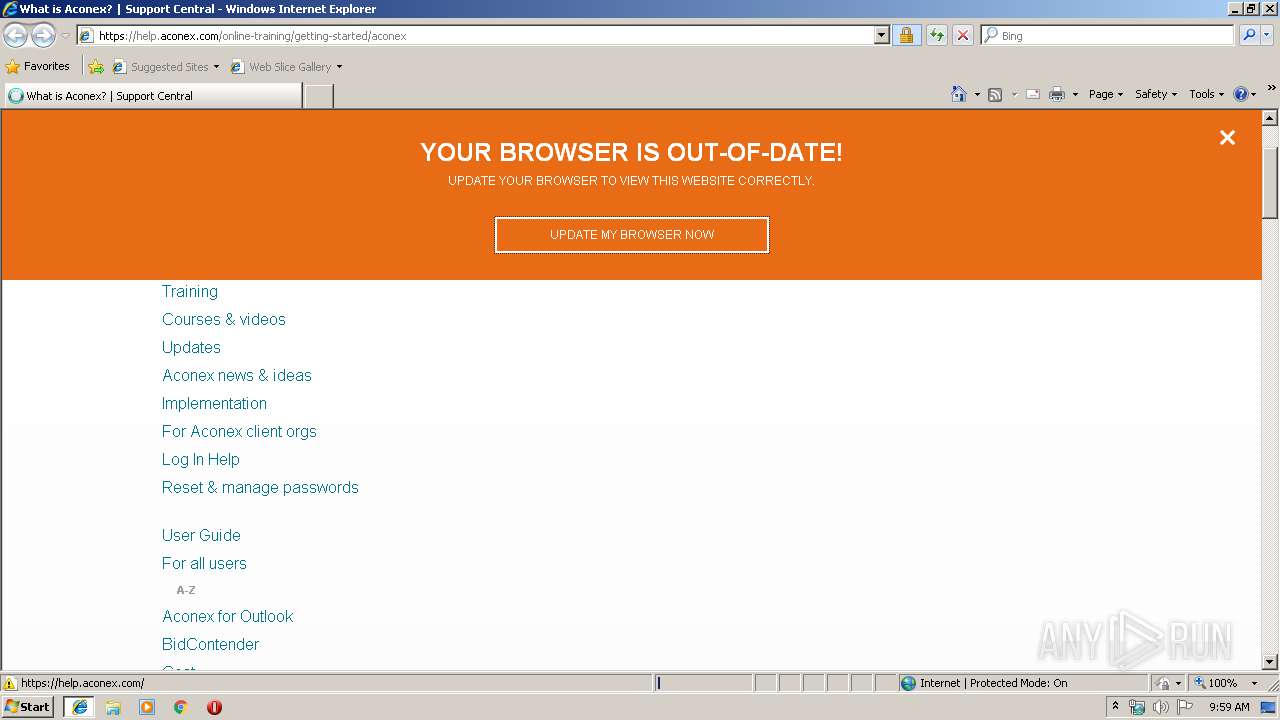Click the Read Mail envelope icon
Image resolution: width=1280 pixels, height=720 pixels.
click(1033, 94)
